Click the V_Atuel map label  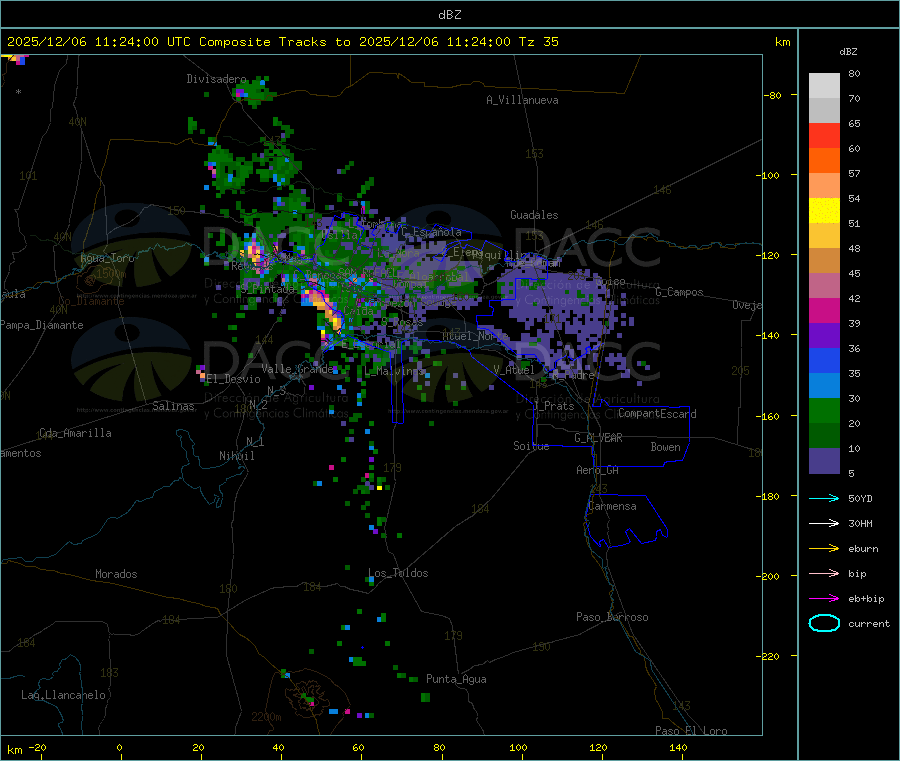[514, 370]
